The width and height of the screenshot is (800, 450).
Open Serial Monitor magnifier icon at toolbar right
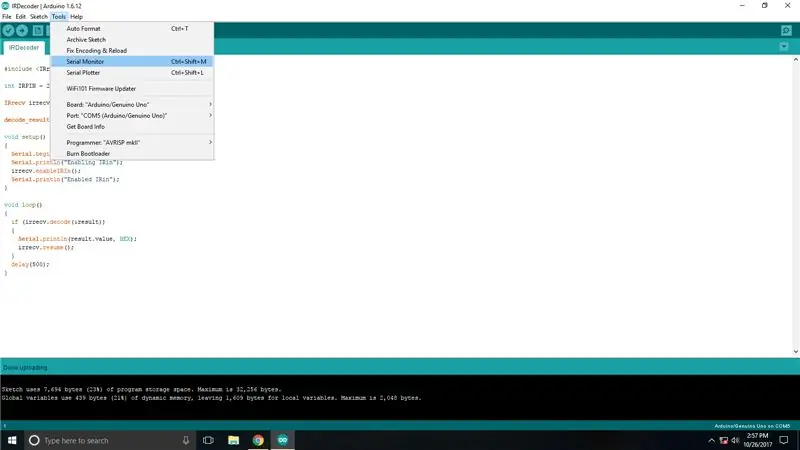coord(786,31)
